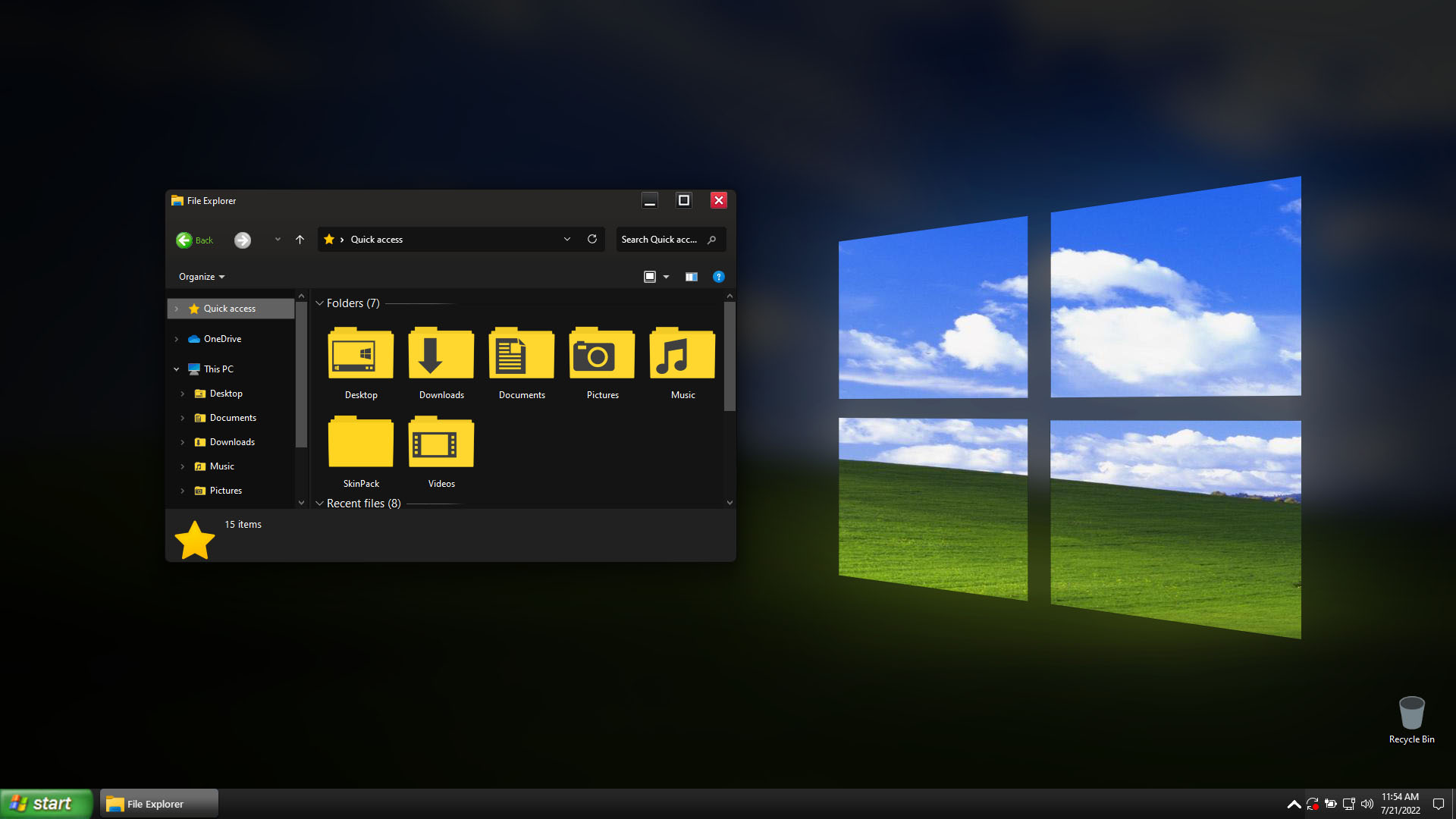Open the blue Help icon

point(719,277)
